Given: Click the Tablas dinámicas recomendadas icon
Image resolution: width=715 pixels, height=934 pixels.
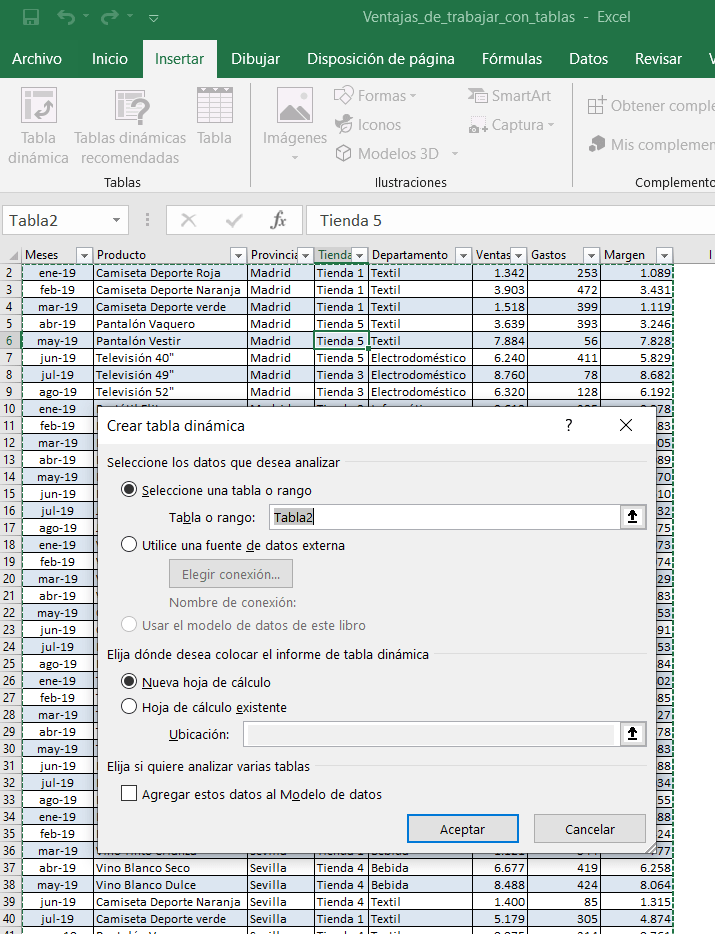Looking at the screenshot, I should click(131, 107).
